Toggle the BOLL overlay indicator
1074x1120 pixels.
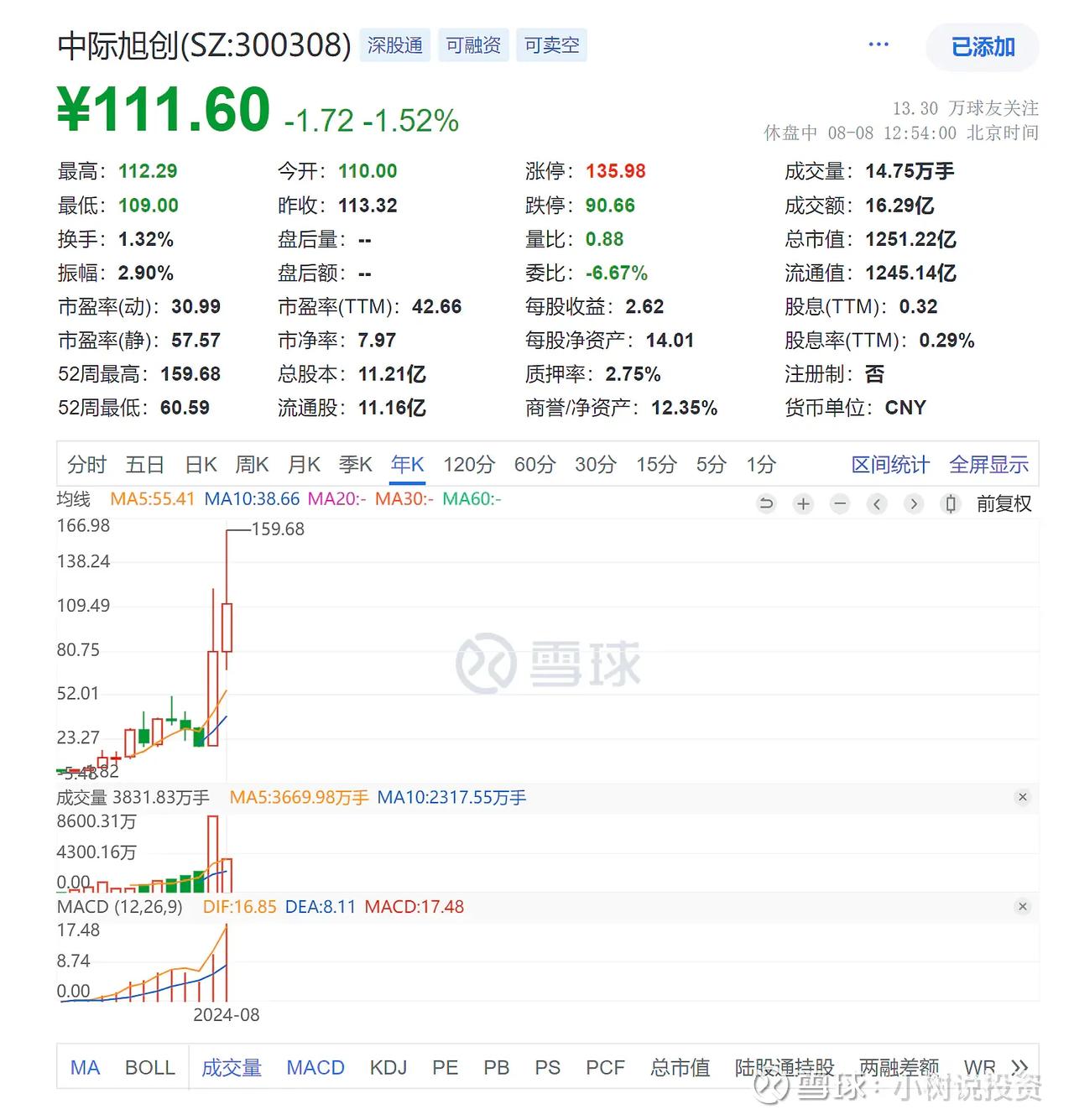150,1067
